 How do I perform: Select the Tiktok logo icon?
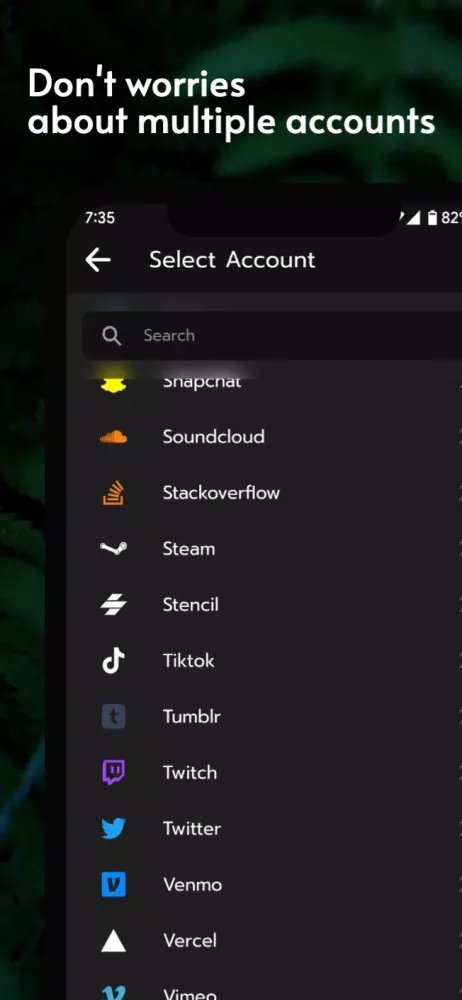114,660
